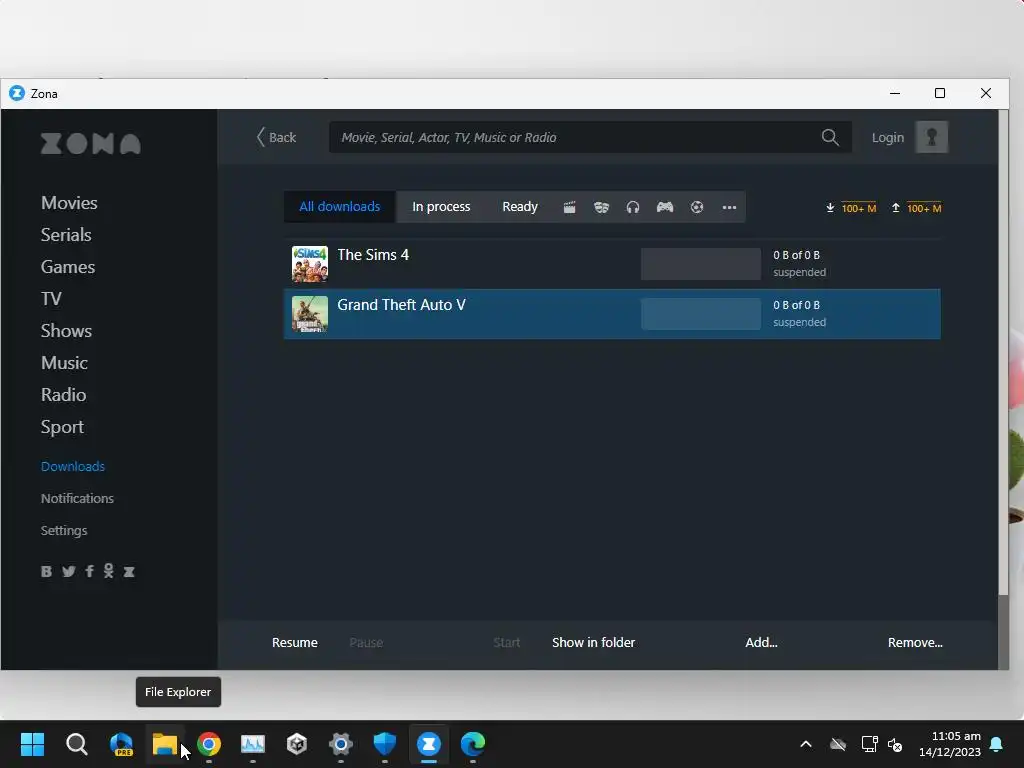This screenshot has width=1024, height=768.
Task: Click Remove... button
Action: (x=915, y=643)
